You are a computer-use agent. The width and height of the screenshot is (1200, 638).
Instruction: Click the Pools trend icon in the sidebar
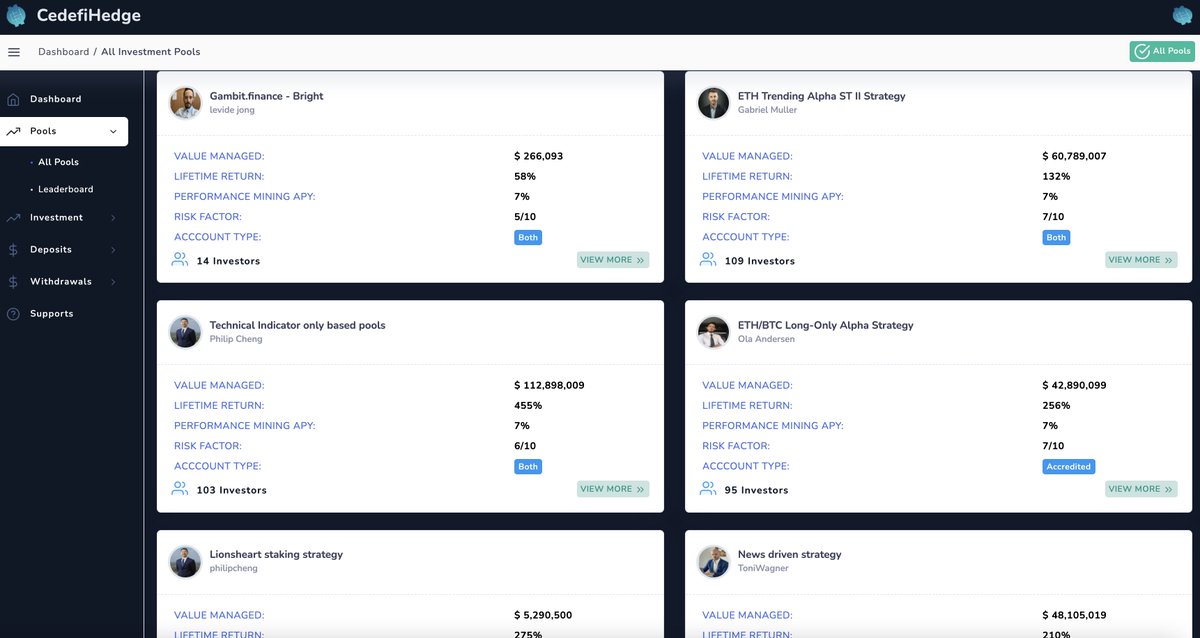(13, 131)
